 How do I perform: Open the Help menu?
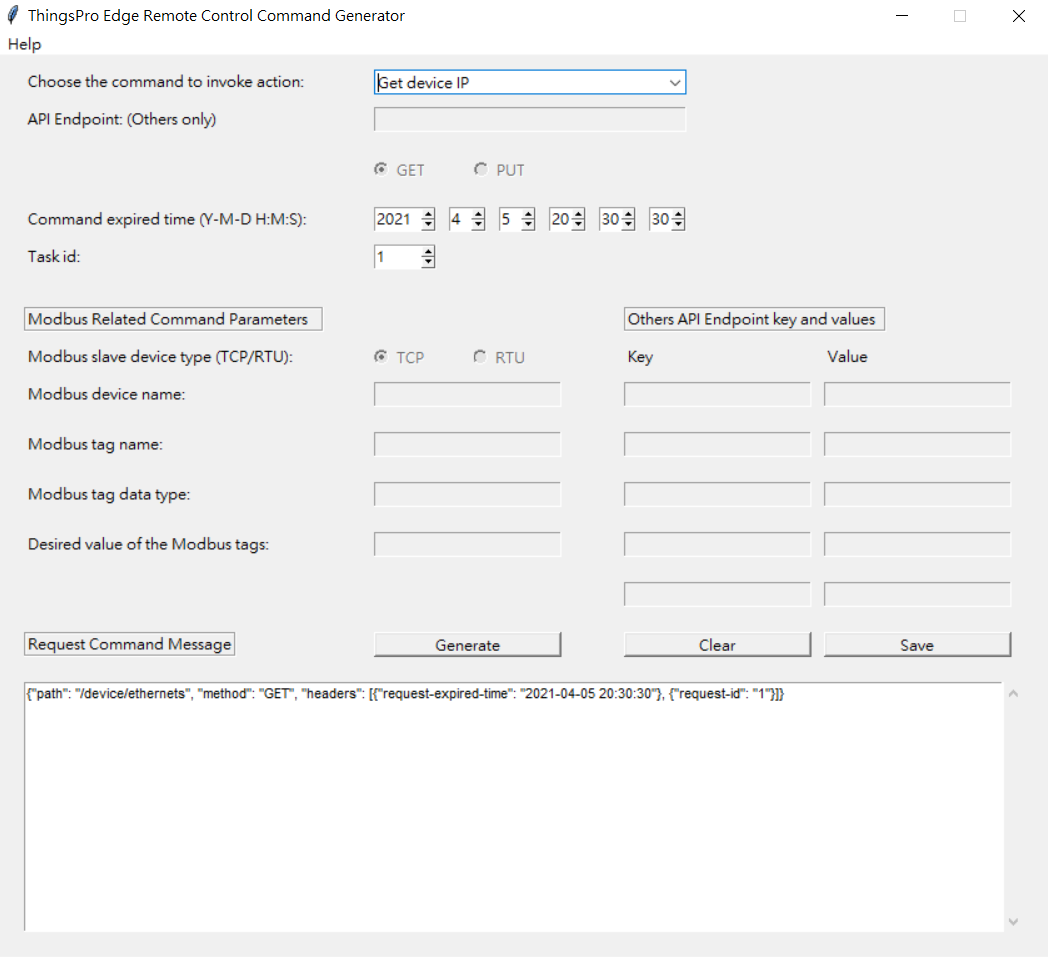pyautogui.click(x=24, y=44)
